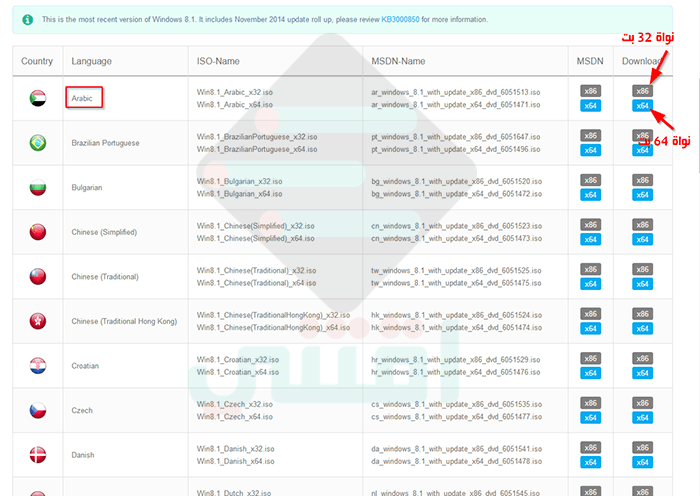Download Chinese (Simplified) x64 ISO
The image size is (700, 496).
(642, 239)
